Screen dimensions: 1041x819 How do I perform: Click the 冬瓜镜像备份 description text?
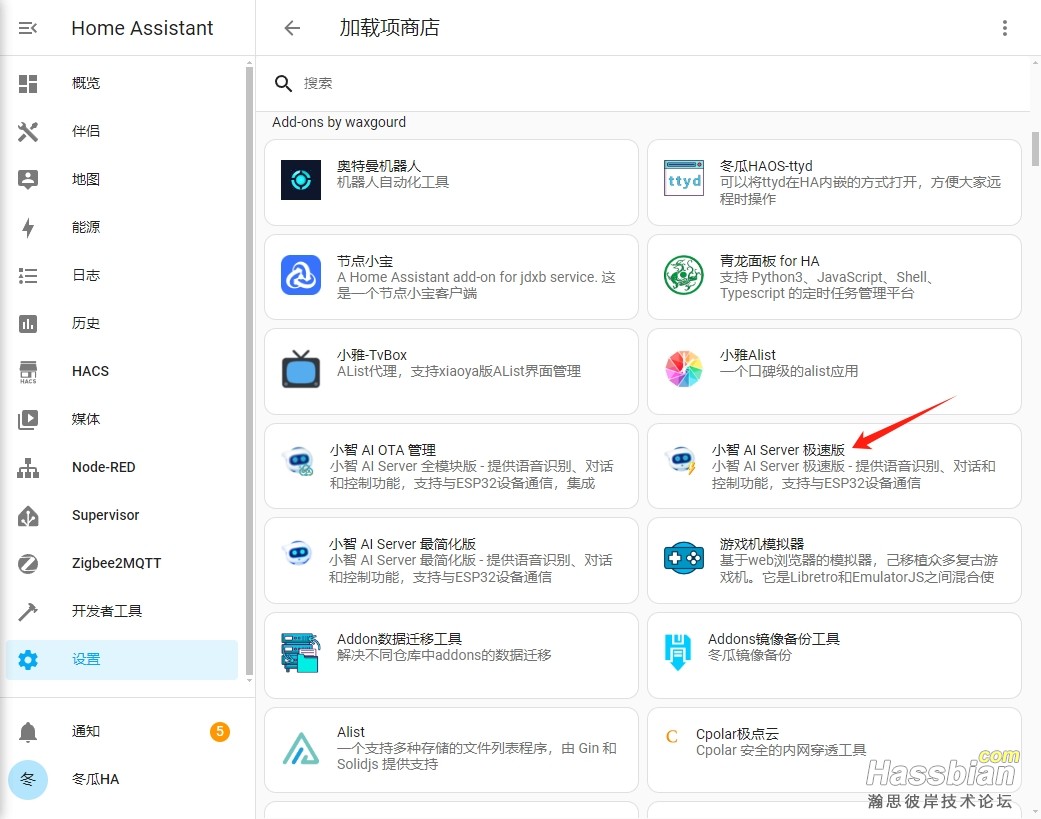(750, 655)
